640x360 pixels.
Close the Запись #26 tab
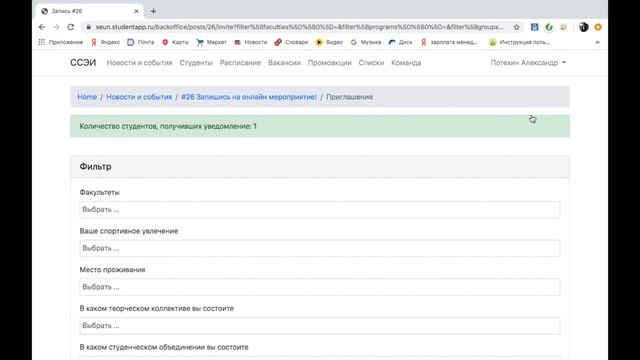[x=136, y=11]
